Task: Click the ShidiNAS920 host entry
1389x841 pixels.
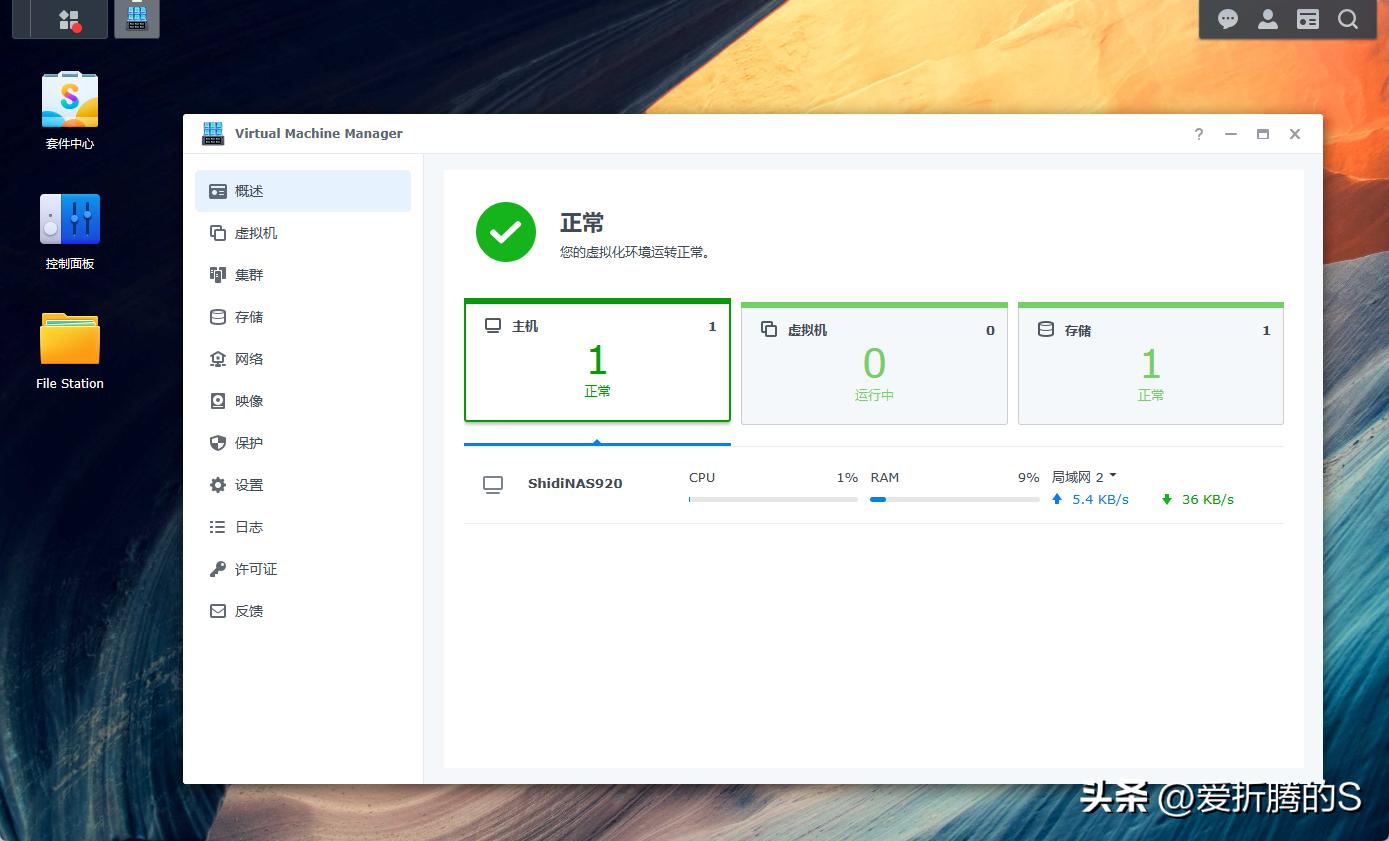Action: coord(575,483)
